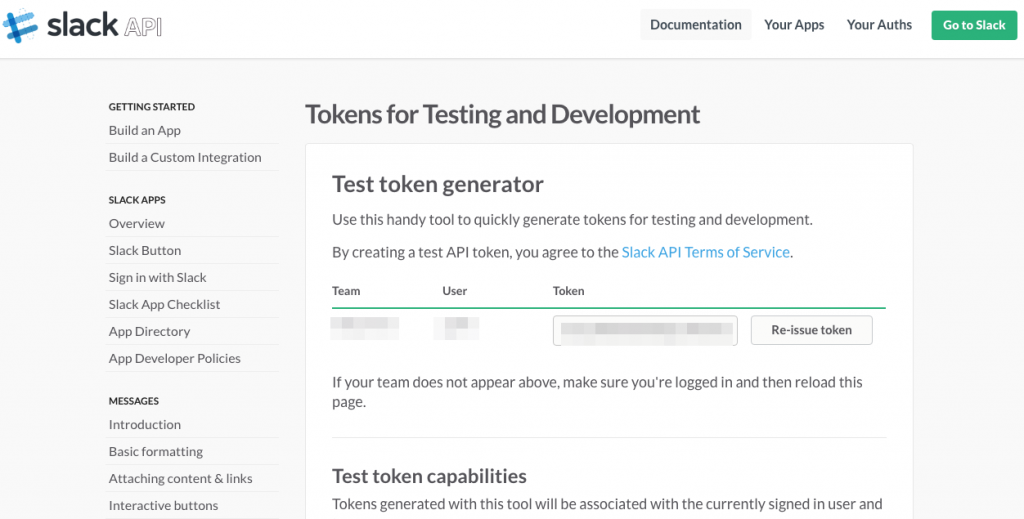Screen dimensions: 1024x519
Task: Open Your Auths in top navigation
Action: (879, 25)
